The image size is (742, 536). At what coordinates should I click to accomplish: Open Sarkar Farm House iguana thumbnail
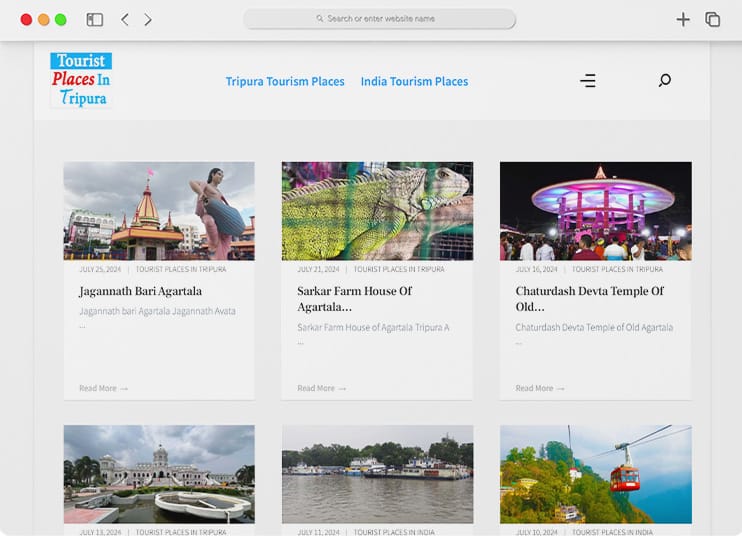377,211
